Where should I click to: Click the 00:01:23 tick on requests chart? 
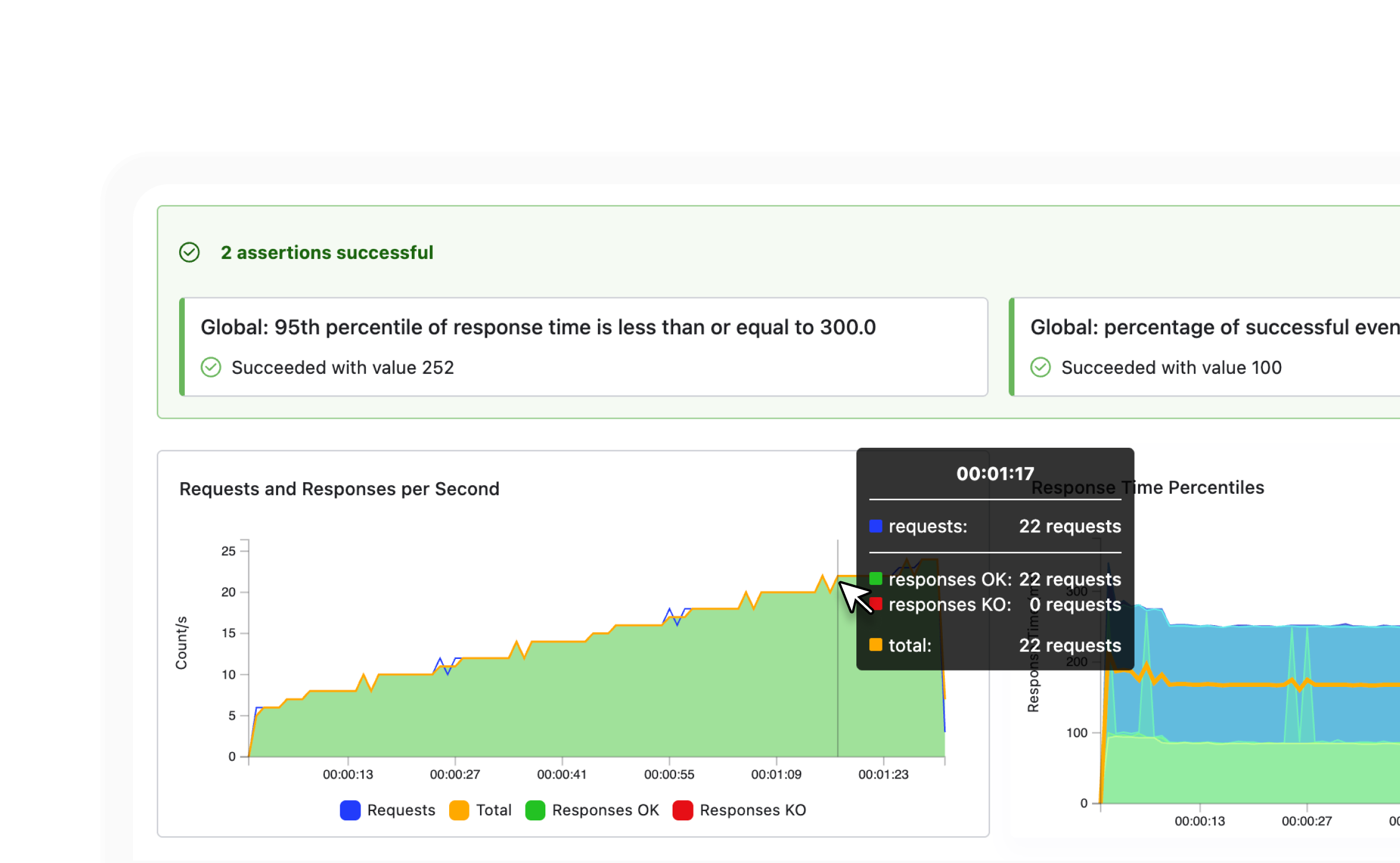pos(883,774)
